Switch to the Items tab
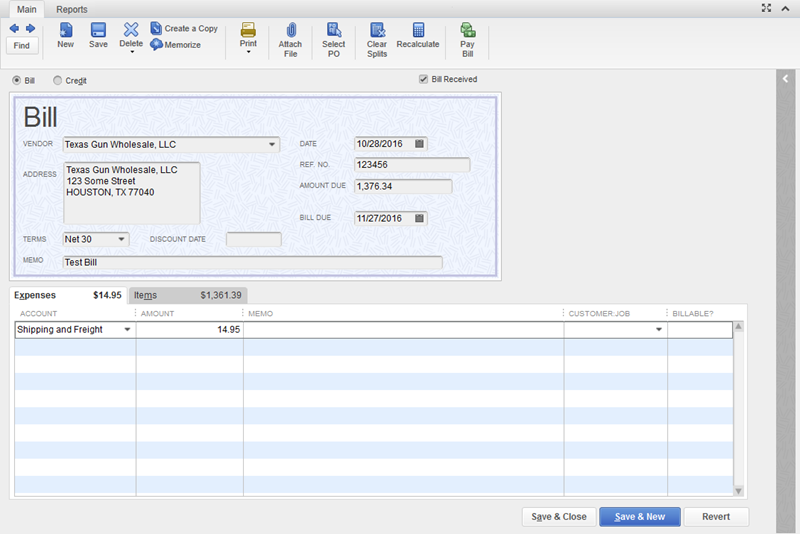 pyautogui.click(x=188, y=295)
